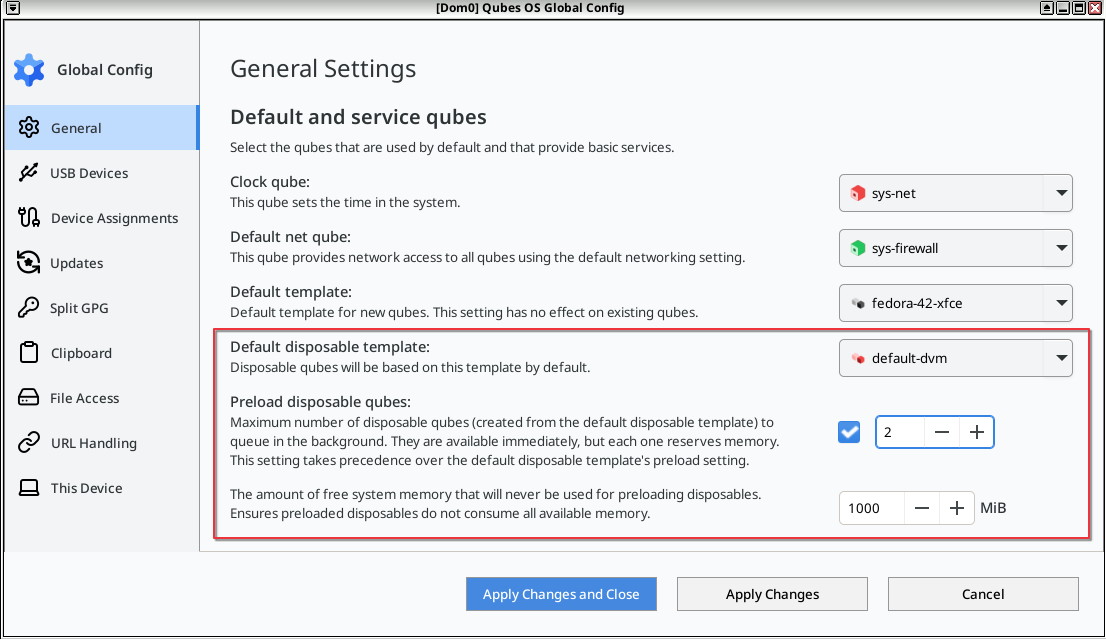Image resolution: width=1106 pixels, height=639 pixels.
Task: Increment the preloaded disposables count
Action: click(975, 431)
